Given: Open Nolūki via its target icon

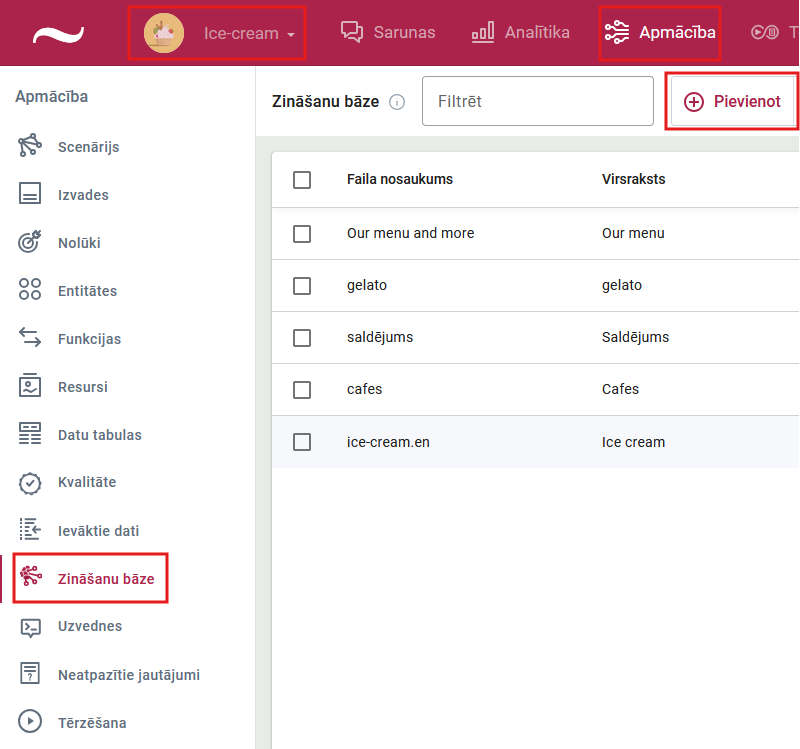Looking at the screenshot, I should click(x=30, y=242).
